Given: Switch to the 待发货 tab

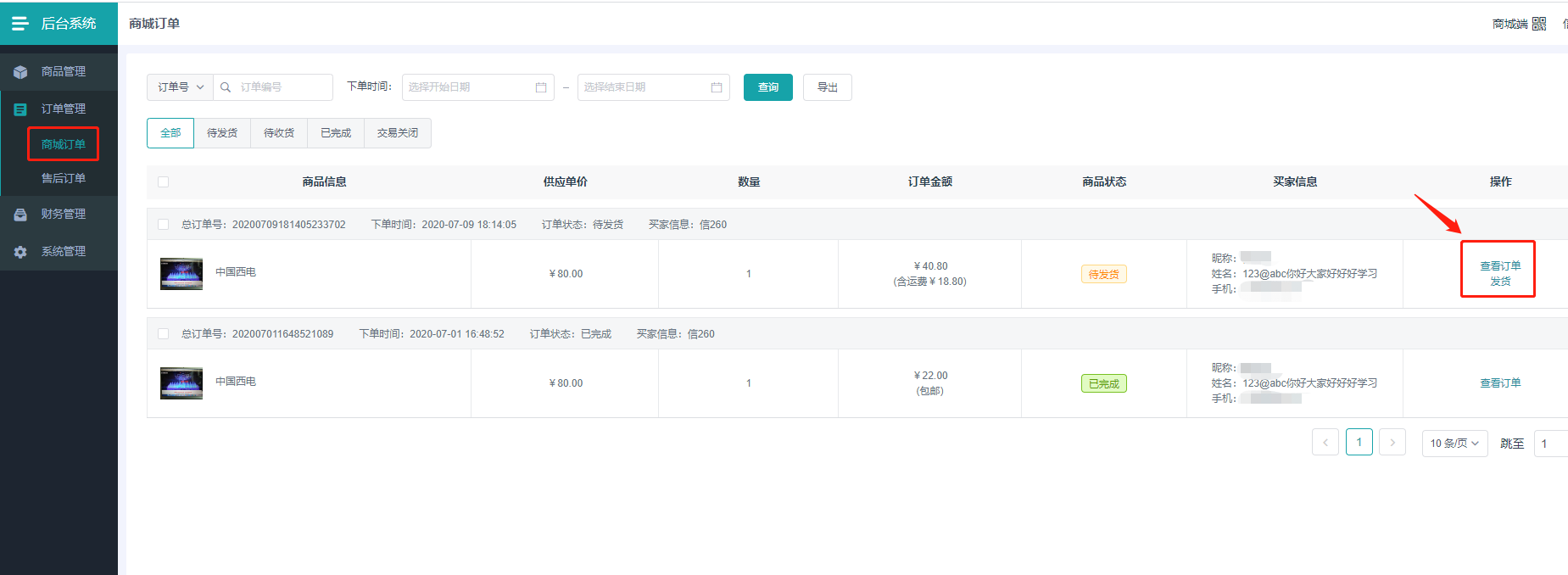Looking at the screenshot, I should pyautogui.click(x=222, y=133).
